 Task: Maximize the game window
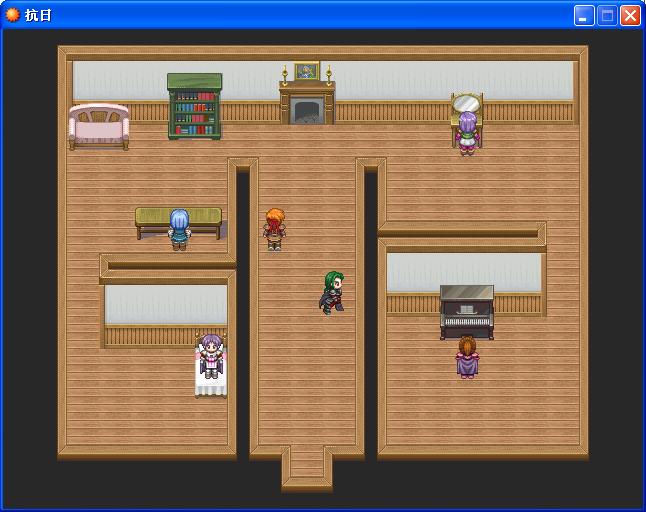[607, 16]
